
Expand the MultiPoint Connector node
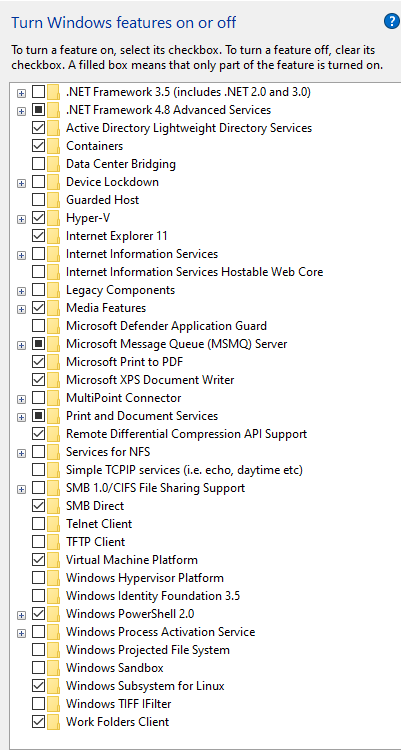pos(21,399)
